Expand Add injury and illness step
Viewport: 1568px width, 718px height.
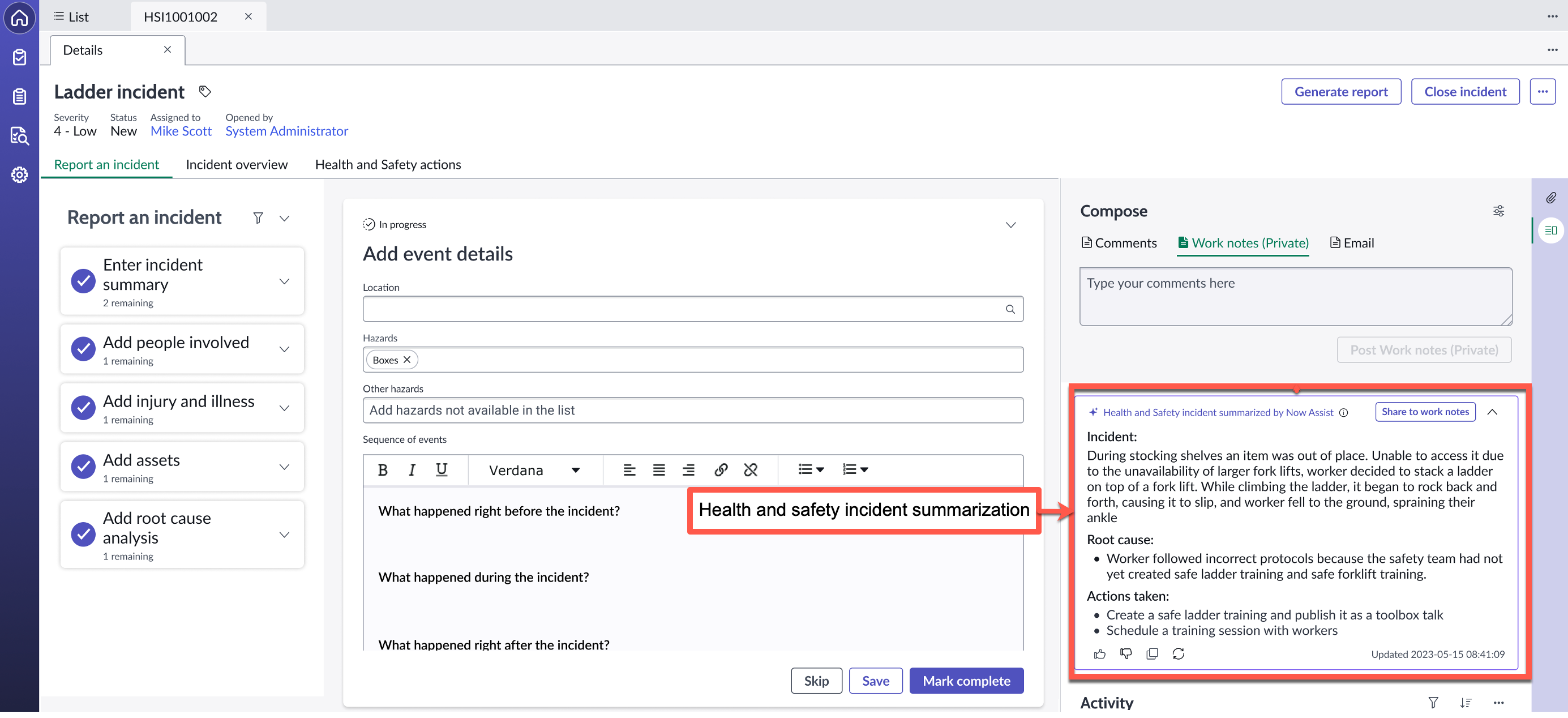point(284,408)
